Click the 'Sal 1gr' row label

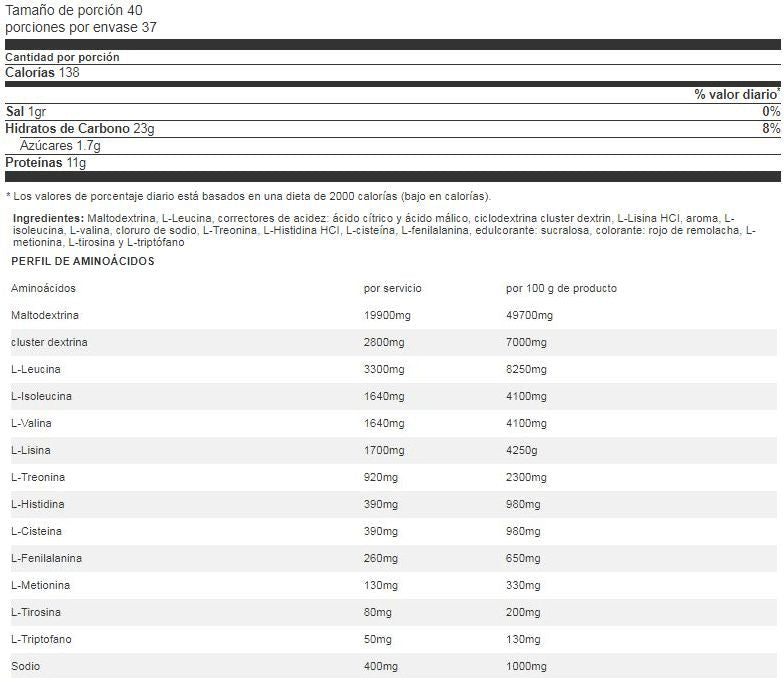(26, 112)
